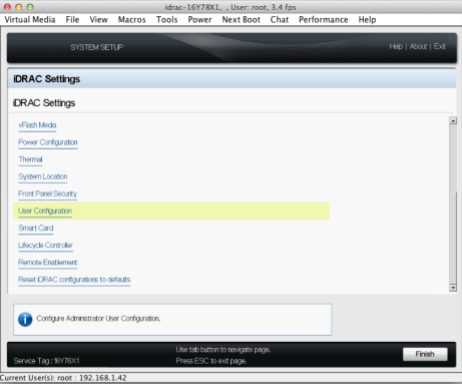Click the scrollbar up arrow
Image resolution: width=462 pixels, height=384 pixels.
click(x=453, y=121)
